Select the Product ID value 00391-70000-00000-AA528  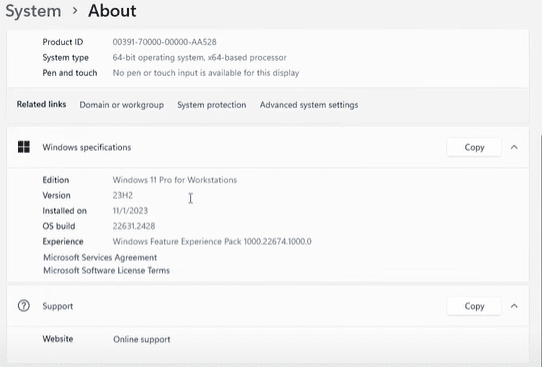pyautogui.click(x=165, y=42)
